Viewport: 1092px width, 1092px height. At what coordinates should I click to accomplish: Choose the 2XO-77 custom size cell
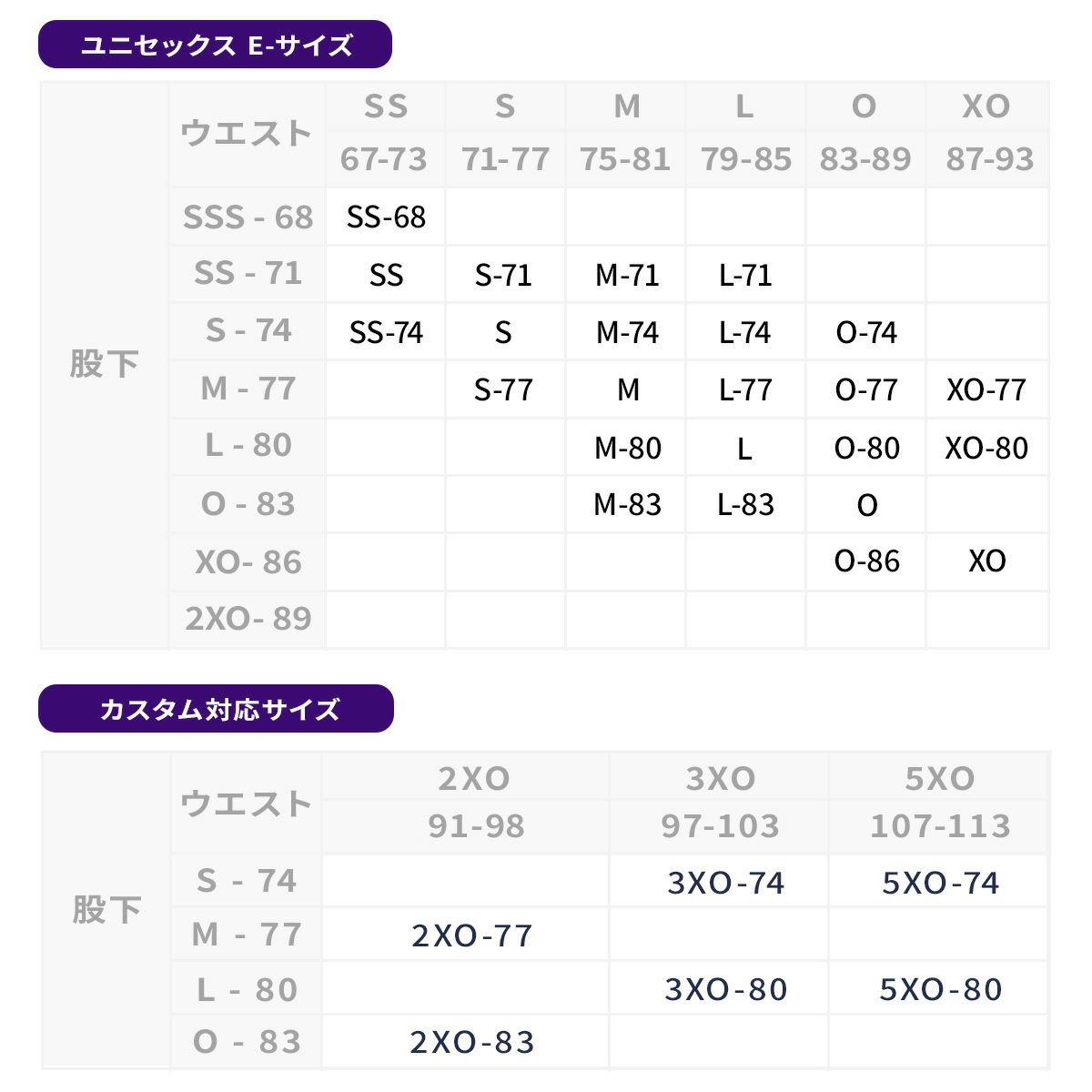pyautogui.click(x=471, y=935)
